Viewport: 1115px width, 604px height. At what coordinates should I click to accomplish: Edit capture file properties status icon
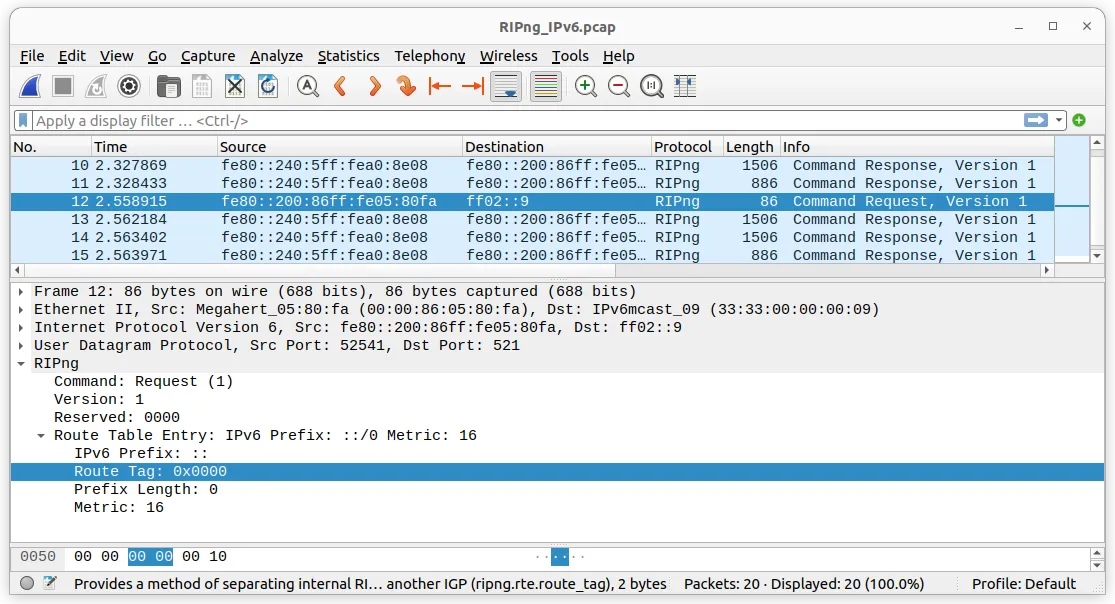(x=50, y=583)
